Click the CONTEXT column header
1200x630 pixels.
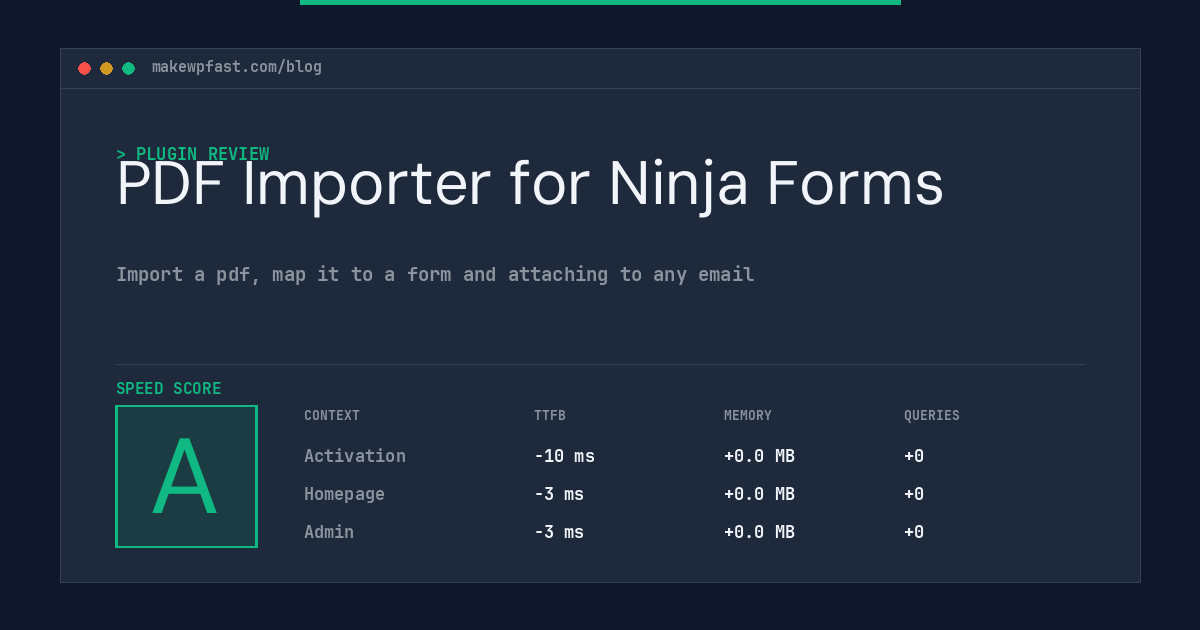pos(332,416)
